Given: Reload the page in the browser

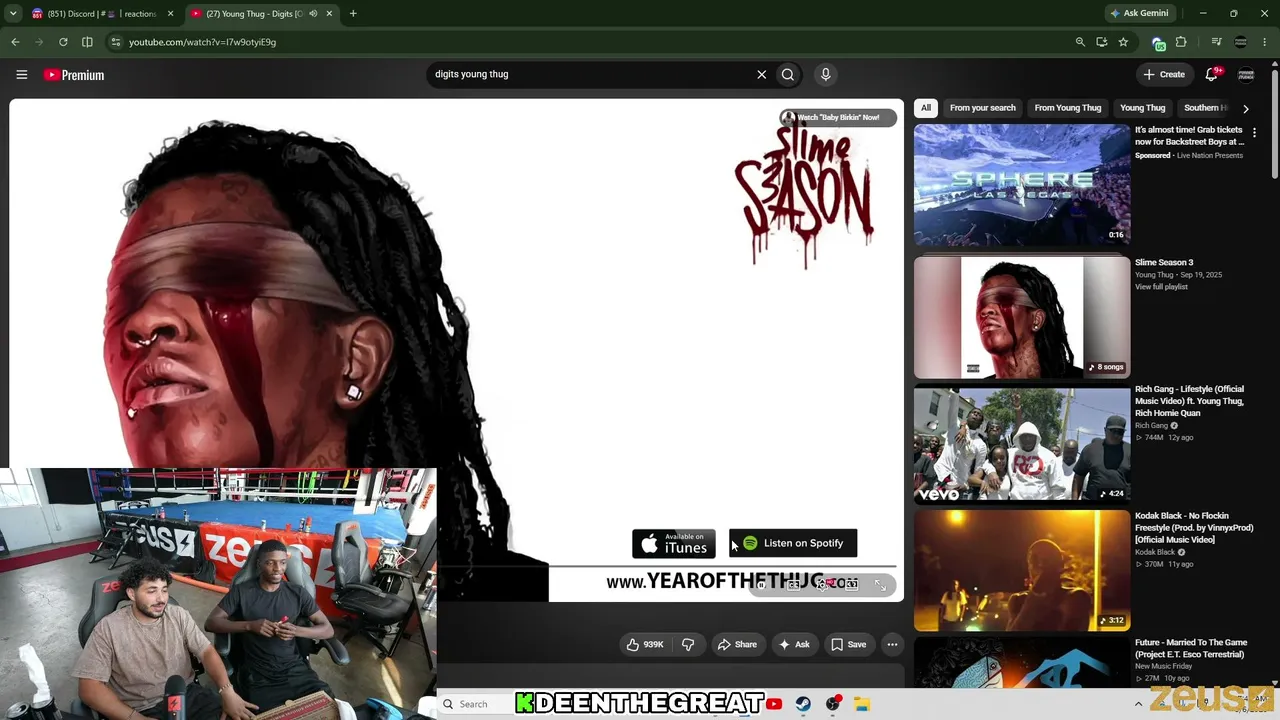Looking at the screenshot, I should [x=63, y=42].
